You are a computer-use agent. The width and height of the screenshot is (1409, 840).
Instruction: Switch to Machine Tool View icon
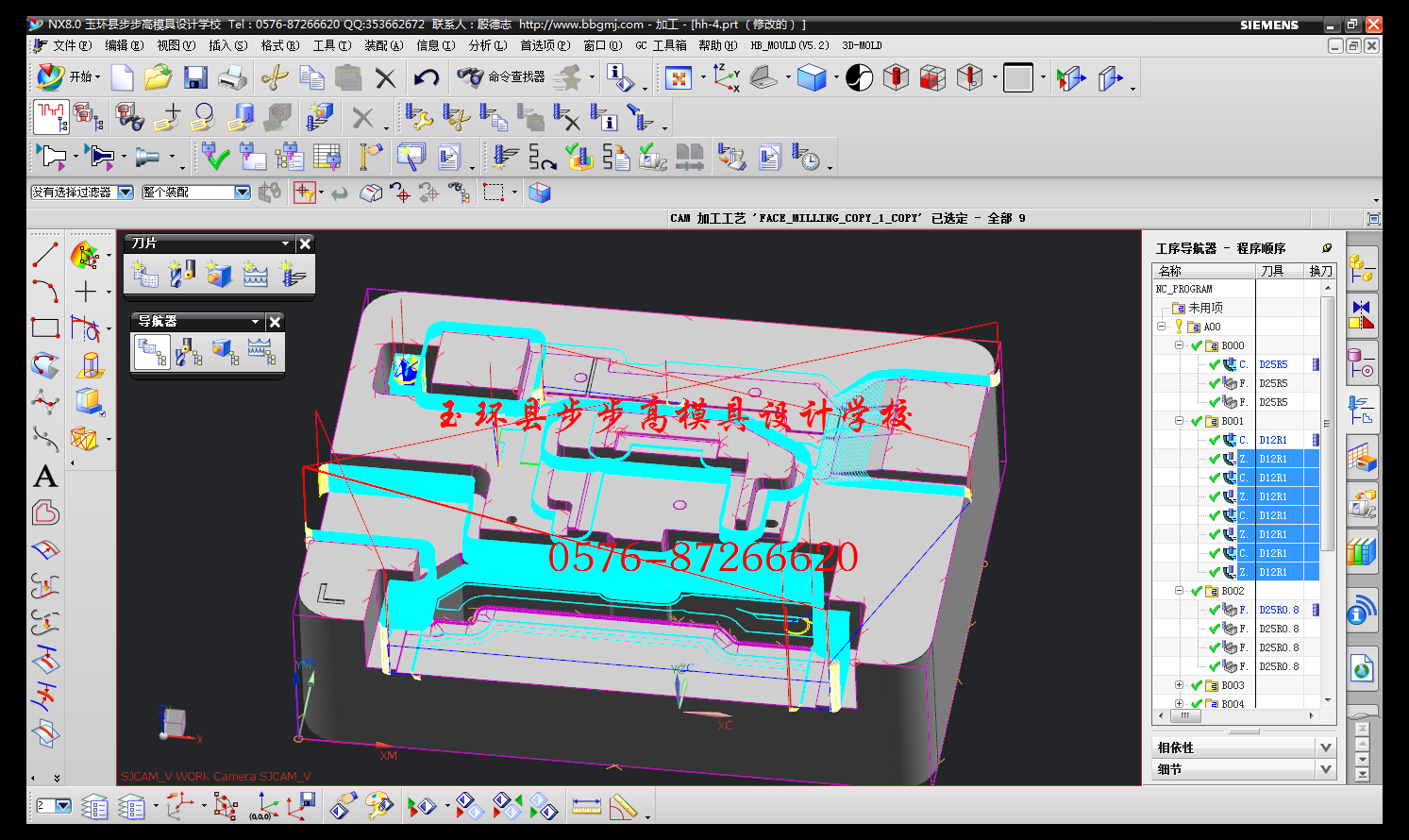pos(190,352)
